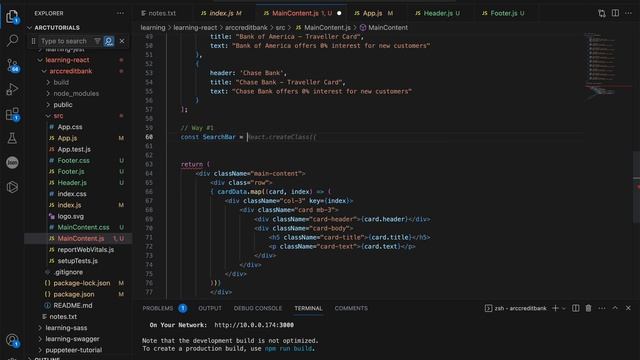
Task: Click the learning breadcrumb segment
Action: pos(153,28)
